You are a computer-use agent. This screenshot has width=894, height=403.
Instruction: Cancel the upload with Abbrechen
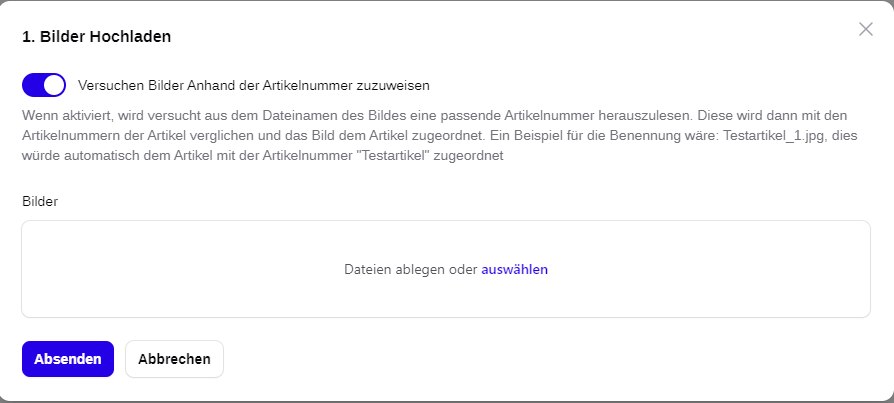click(174, 359)
